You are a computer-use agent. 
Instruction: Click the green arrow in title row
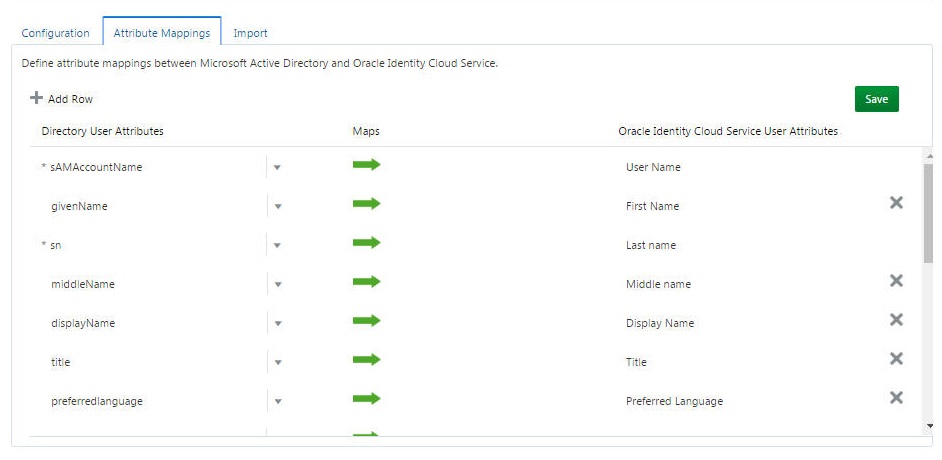coord(366,360)
